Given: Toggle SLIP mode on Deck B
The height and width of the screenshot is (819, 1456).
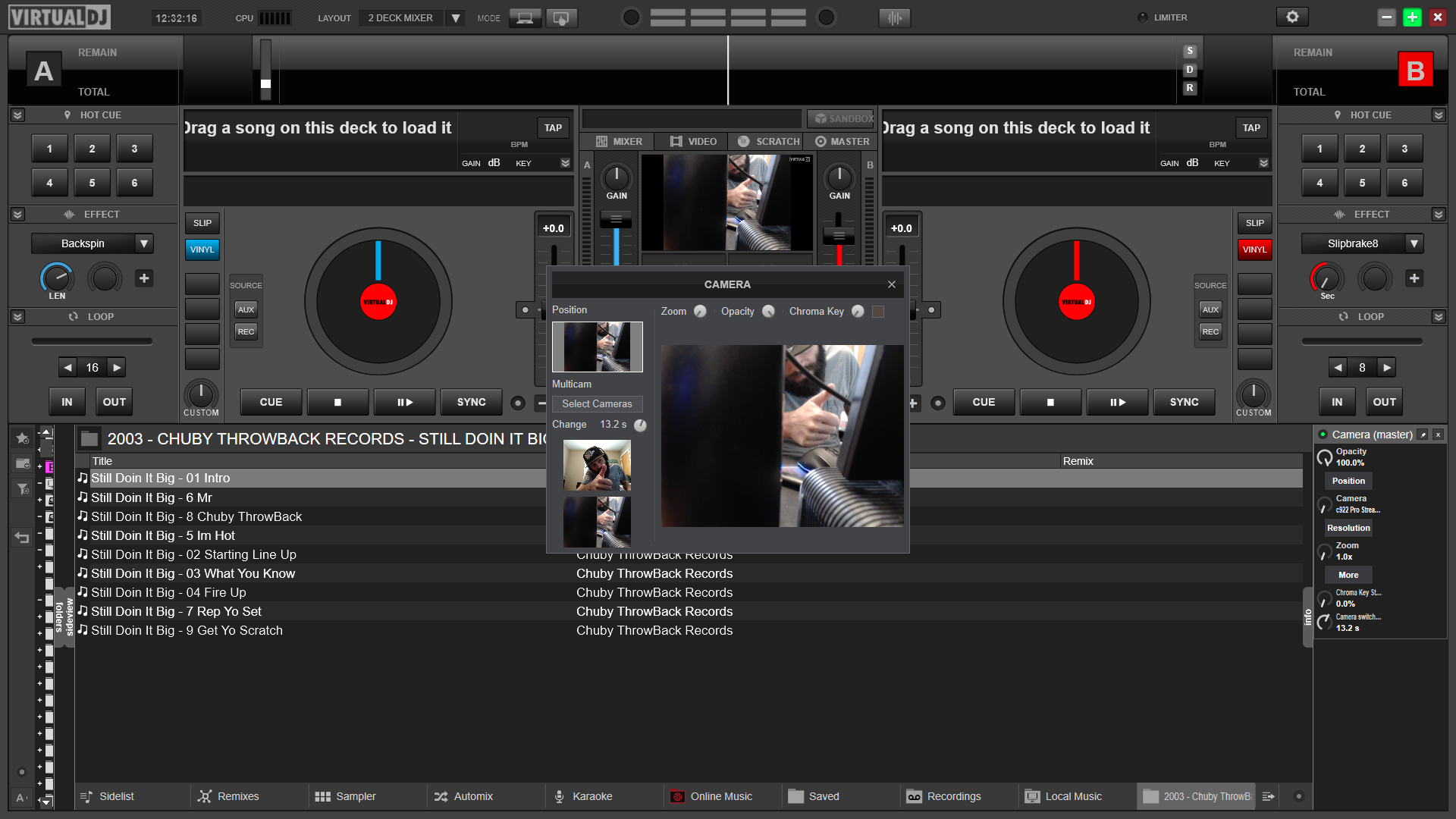Looking at the screenshot, I should (x=1255, y=223).
